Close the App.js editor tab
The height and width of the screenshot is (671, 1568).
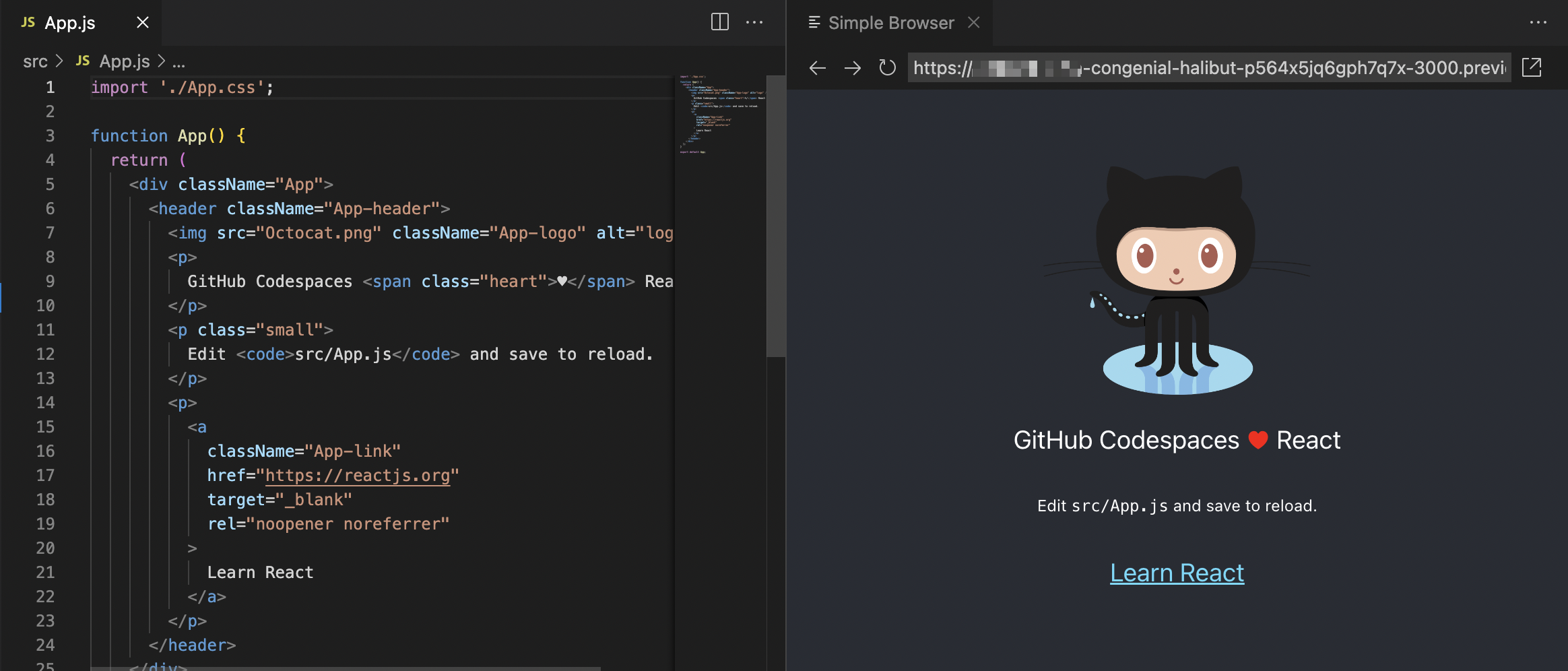pos(143,23)
